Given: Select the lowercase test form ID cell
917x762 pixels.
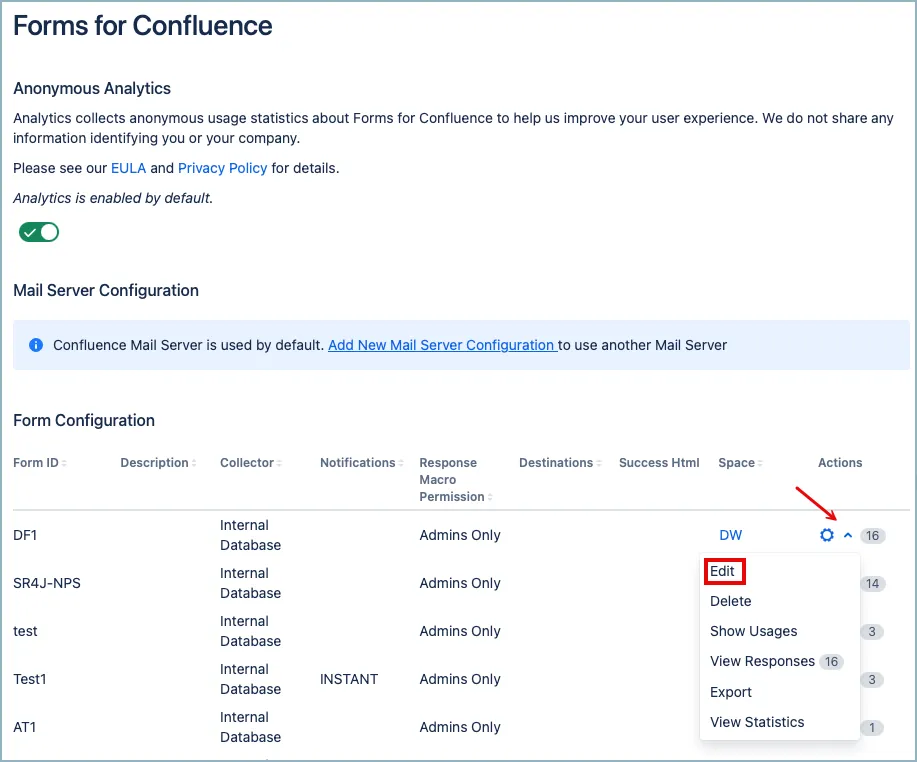Looking at the screenshot, I should (x=25, y=631).
